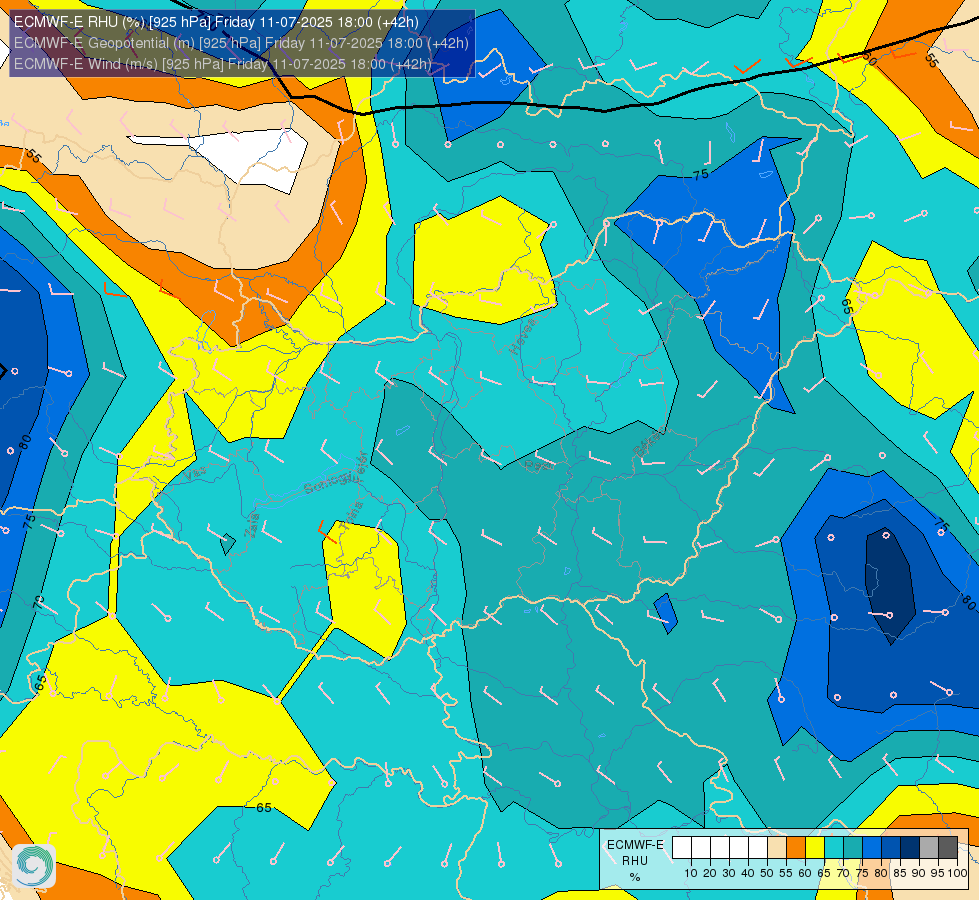Pick the beige 50–55 legend swatch
This screenshot has width=979, height=900.
777,848
